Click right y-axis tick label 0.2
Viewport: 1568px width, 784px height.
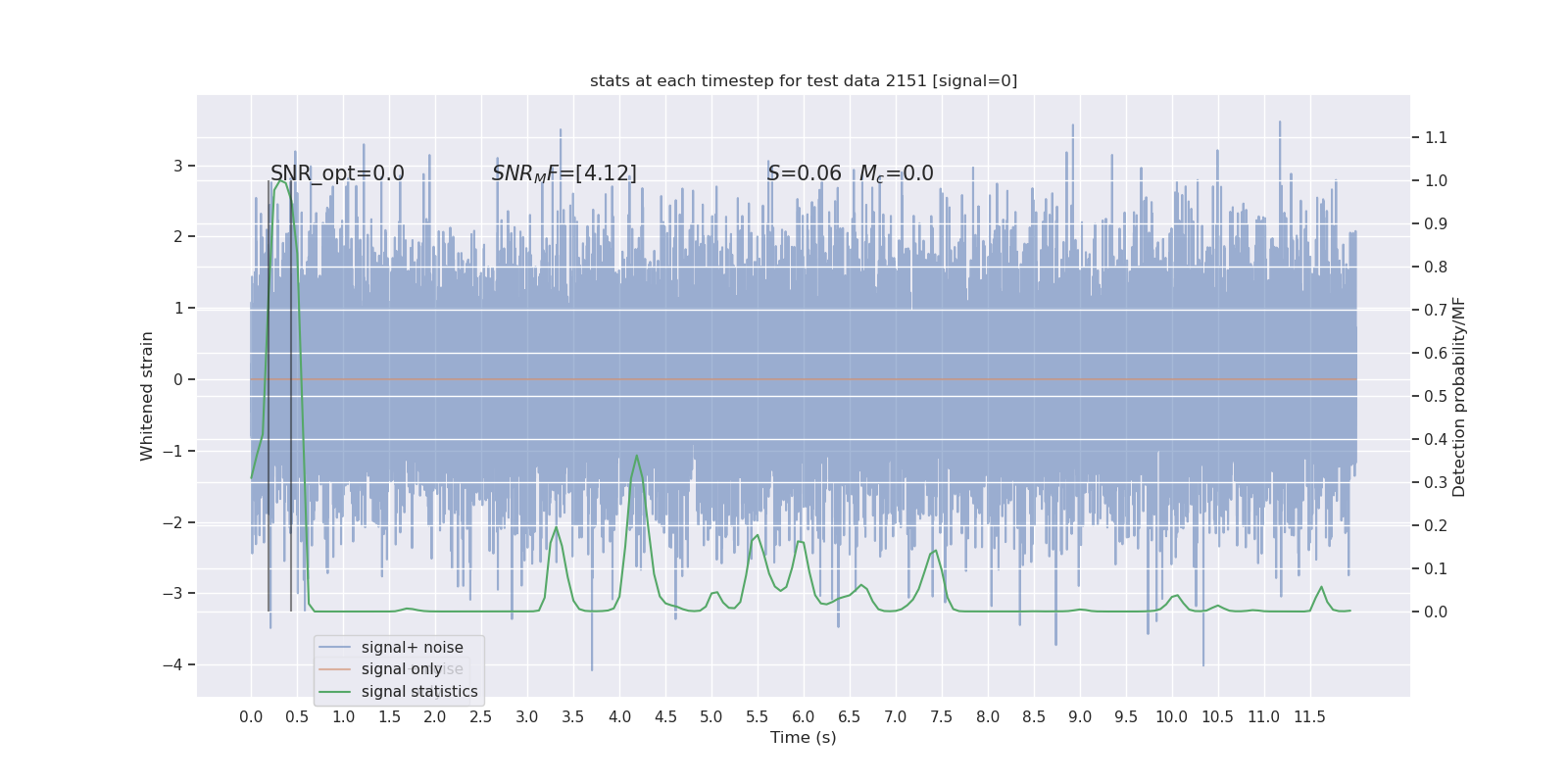(x=1436, y=525)
